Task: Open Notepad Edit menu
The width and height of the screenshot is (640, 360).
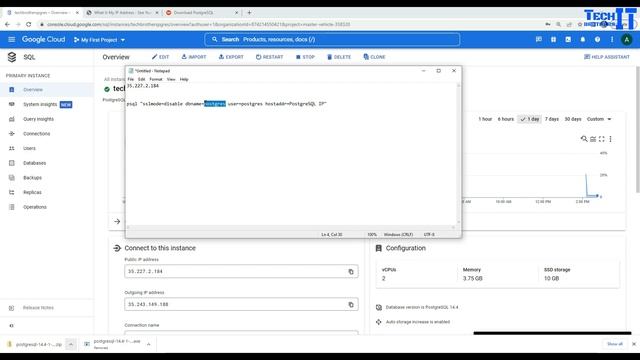Action: click(x=141, y=79)
